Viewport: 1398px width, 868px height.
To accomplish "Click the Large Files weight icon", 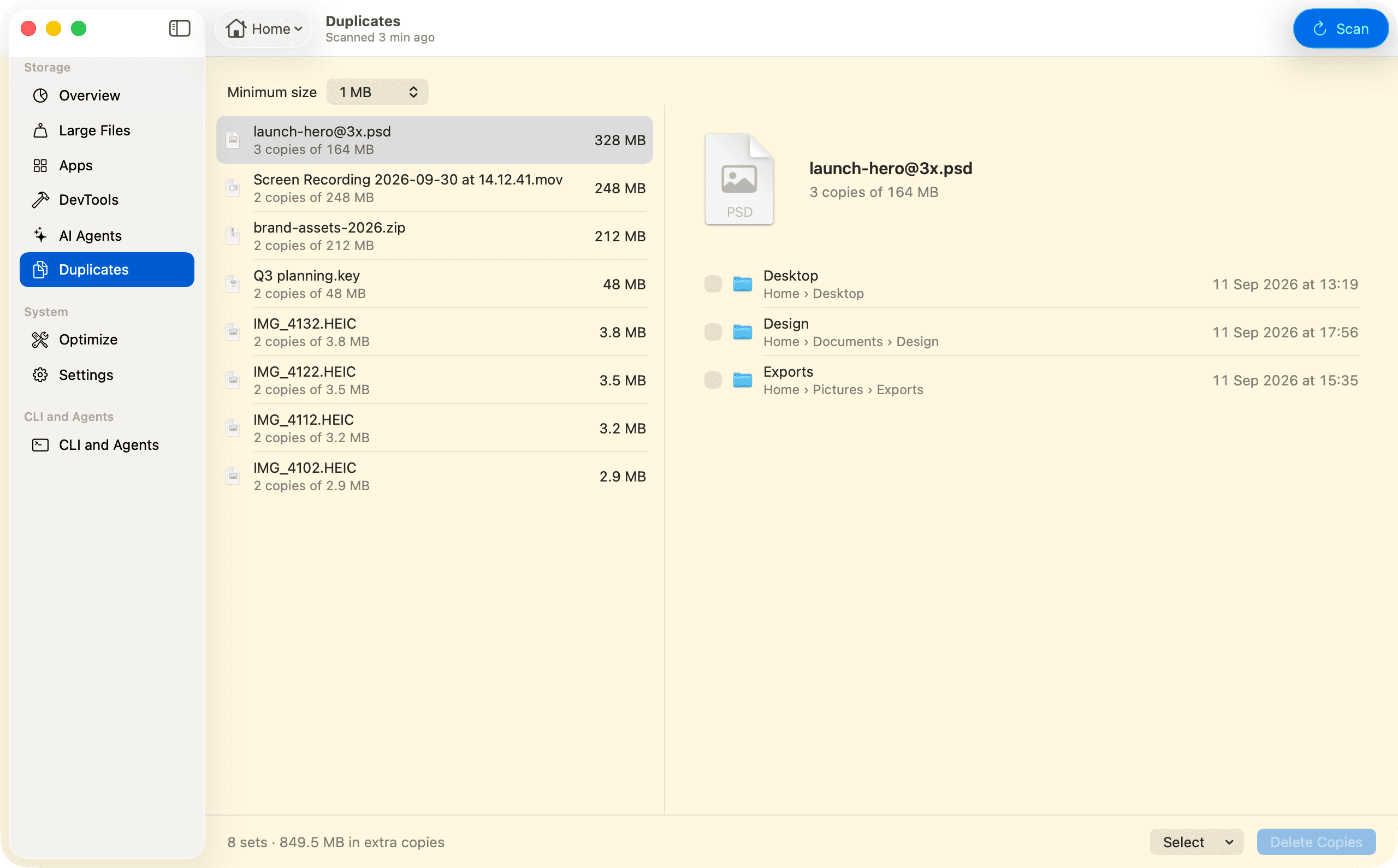I will click(40, 130).
